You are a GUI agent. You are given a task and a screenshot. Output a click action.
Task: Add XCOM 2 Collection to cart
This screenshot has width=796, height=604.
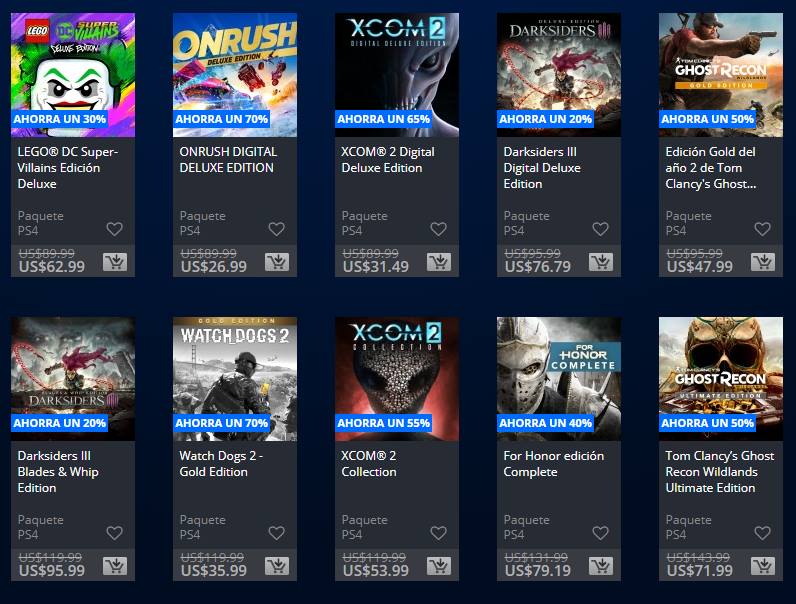439,566
